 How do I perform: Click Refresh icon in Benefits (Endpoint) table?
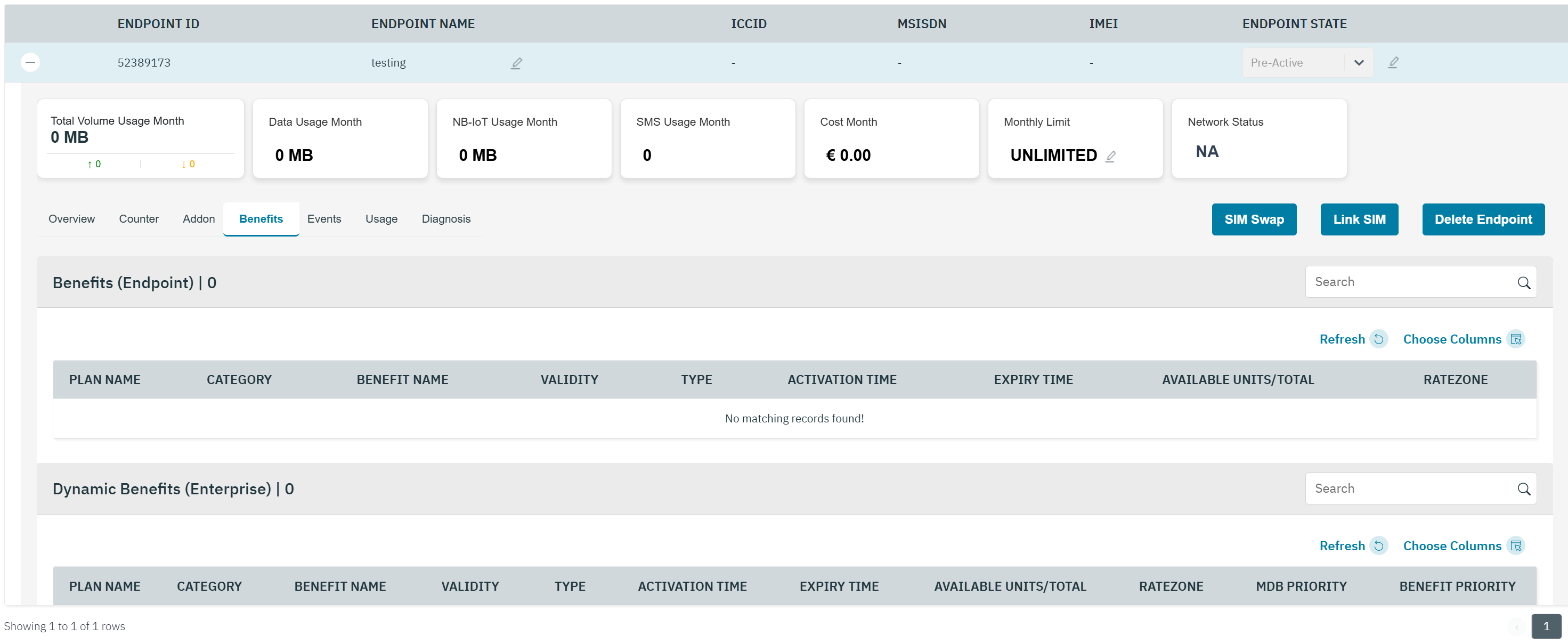click(1379, 339)
